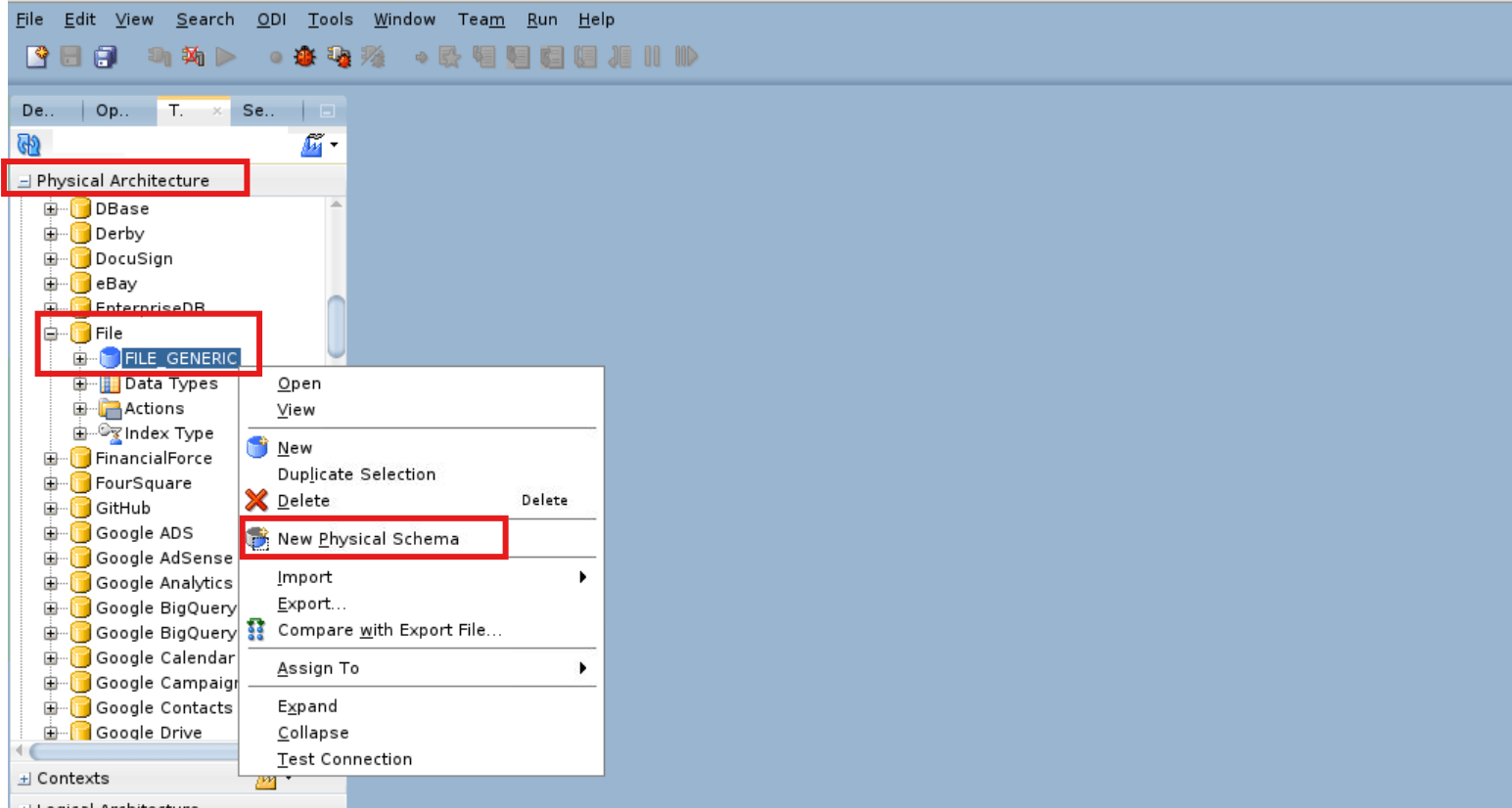Click the red Debug ladybug icon

click(x=304, y=56)
